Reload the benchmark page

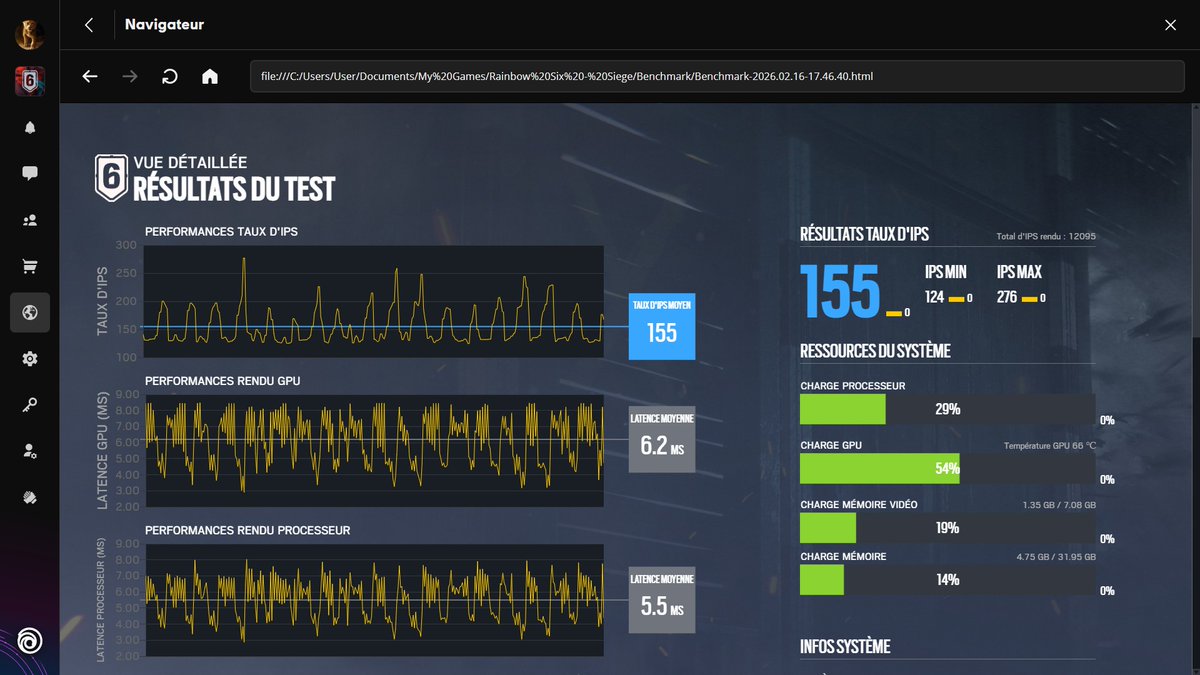(x=170, y=76)
